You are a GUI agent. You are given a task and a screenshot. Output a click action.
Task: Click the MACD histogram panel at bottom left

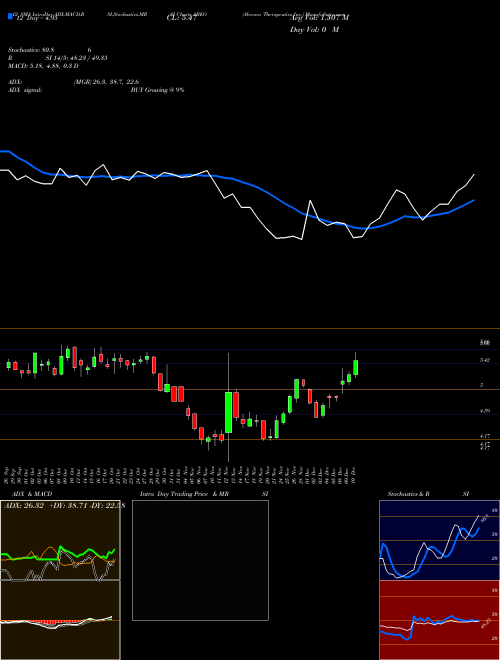coord(60,620)
